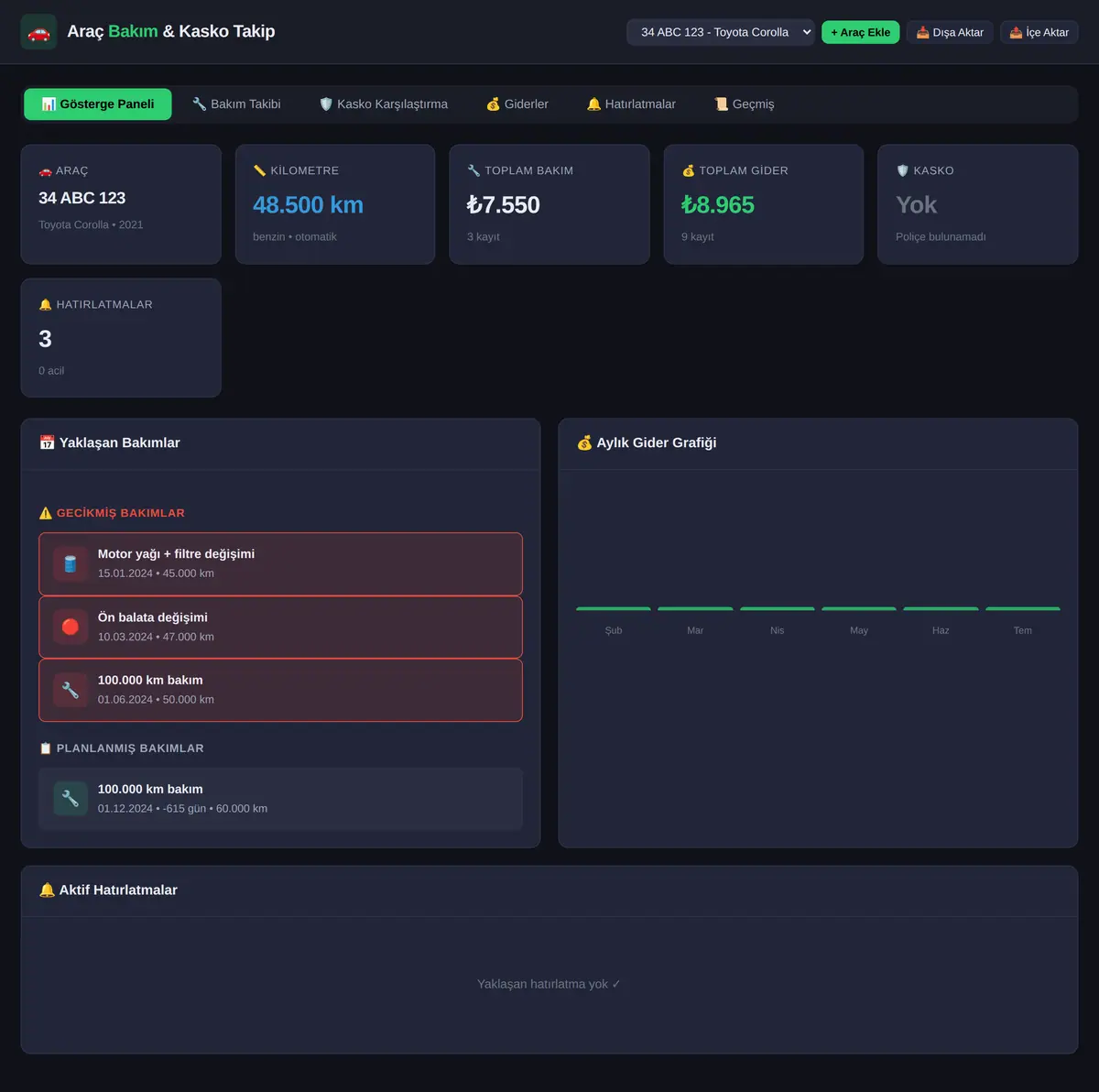The image size is (1099, 1092).
Task: Open the planned 100.000 km bakım item dated 01.12.2024
Action: [x=281, y=799]
